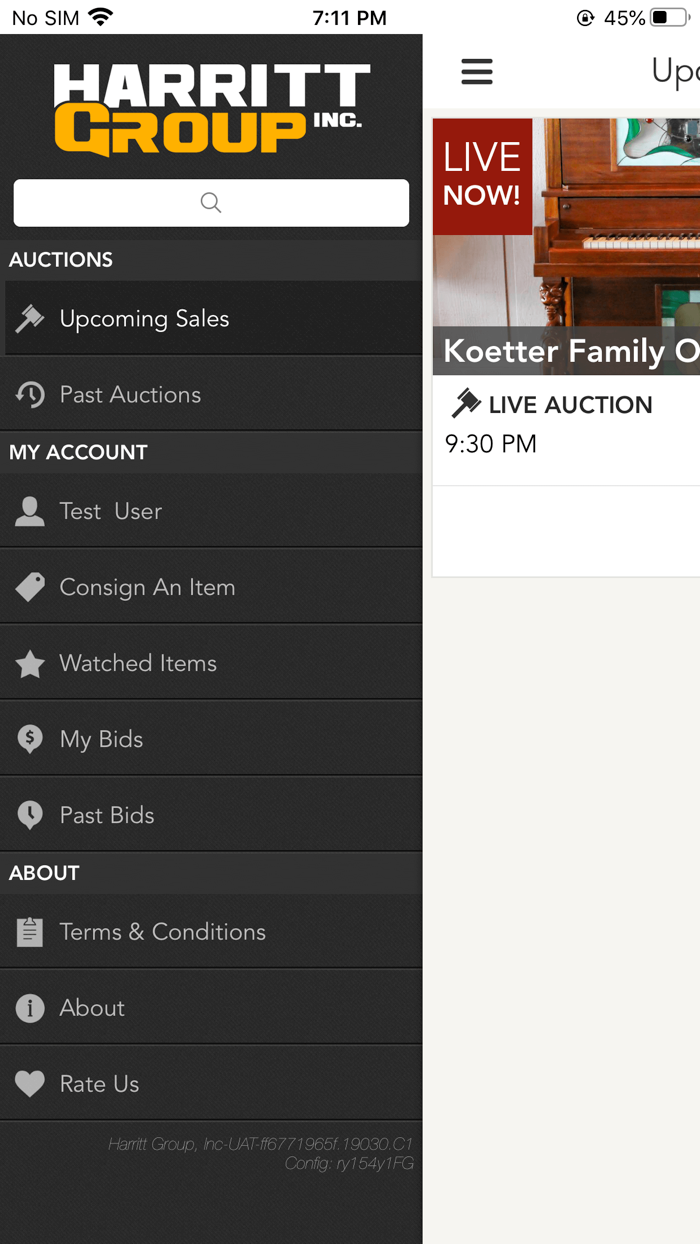
Task: Select Past Auctions from the sidebar
Action: click(x=130, y=395)
